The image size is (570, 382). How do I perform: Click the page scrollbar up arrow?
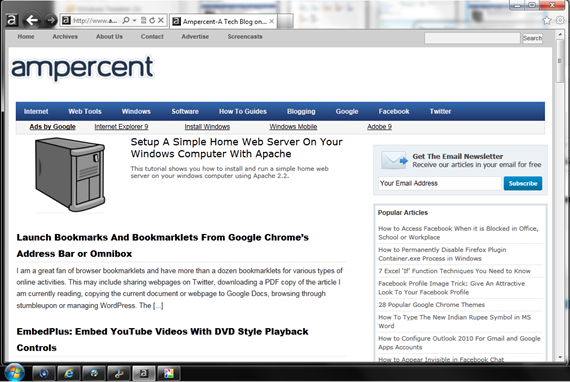pos(560,35)
